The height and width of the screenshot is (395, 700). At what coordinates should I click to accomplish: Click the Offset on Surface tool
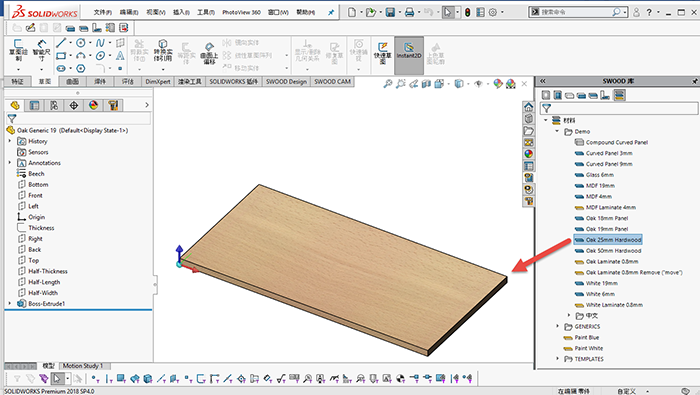point(209,53)
